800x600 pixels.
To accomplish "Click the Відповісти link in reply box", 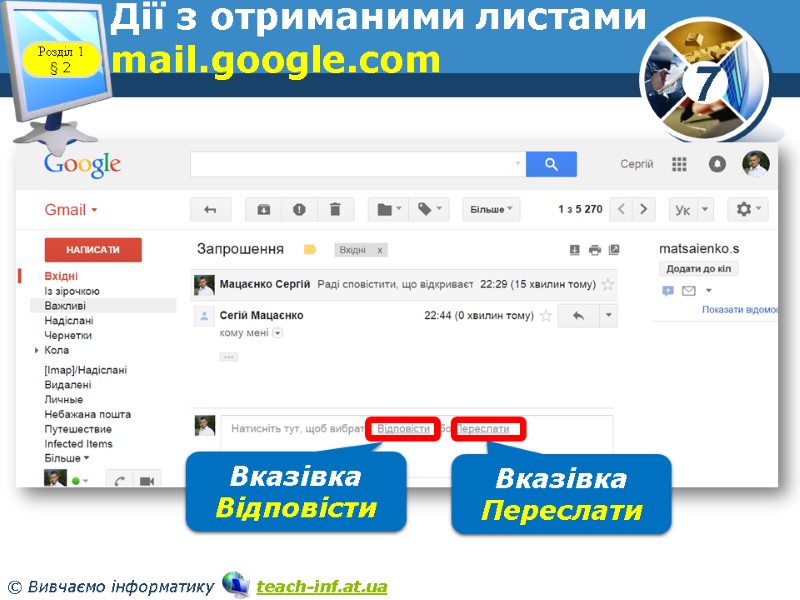I will pos(404,428).
